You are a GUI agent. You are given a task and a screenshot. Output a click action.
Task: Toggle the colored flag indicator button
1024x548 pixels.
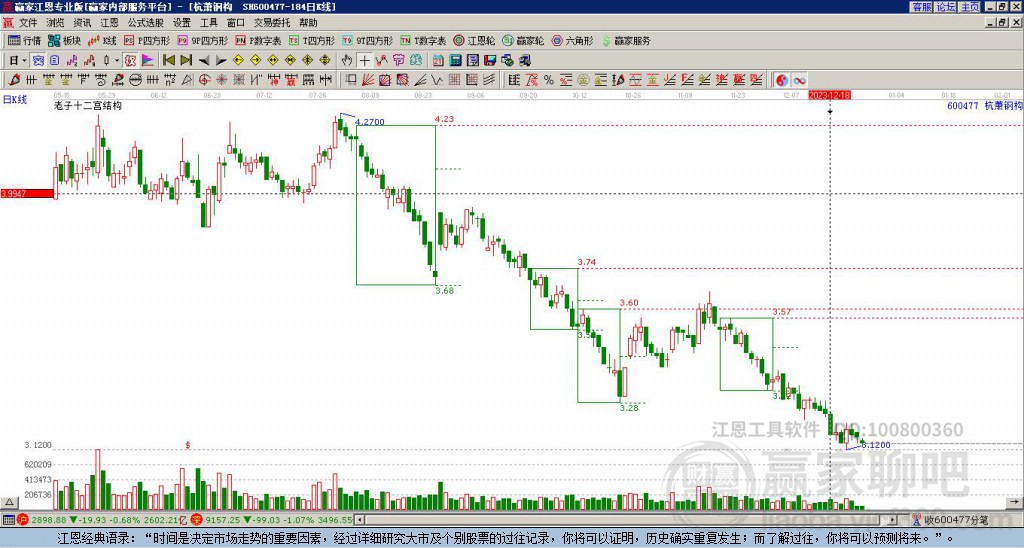[148, 61]
